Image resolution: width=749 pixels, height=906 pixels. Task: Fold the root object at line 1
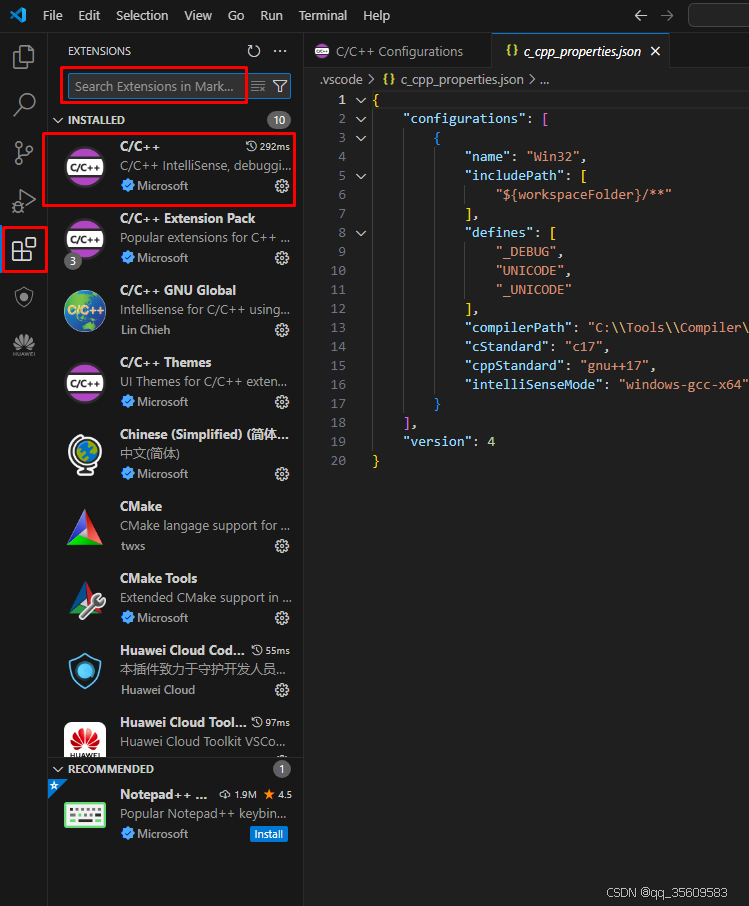tap(361, 100)
